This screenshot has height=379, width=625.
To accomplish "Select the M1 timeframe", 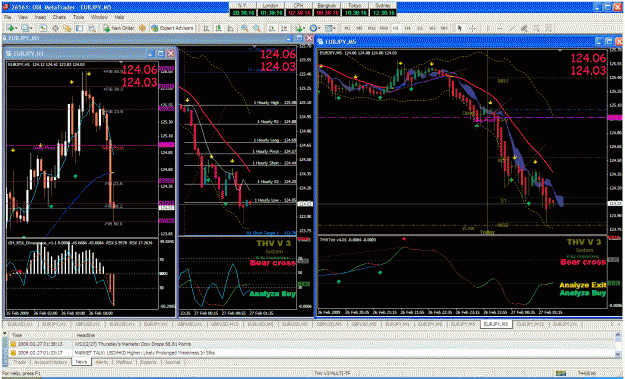I will click(x=348, y=28).
